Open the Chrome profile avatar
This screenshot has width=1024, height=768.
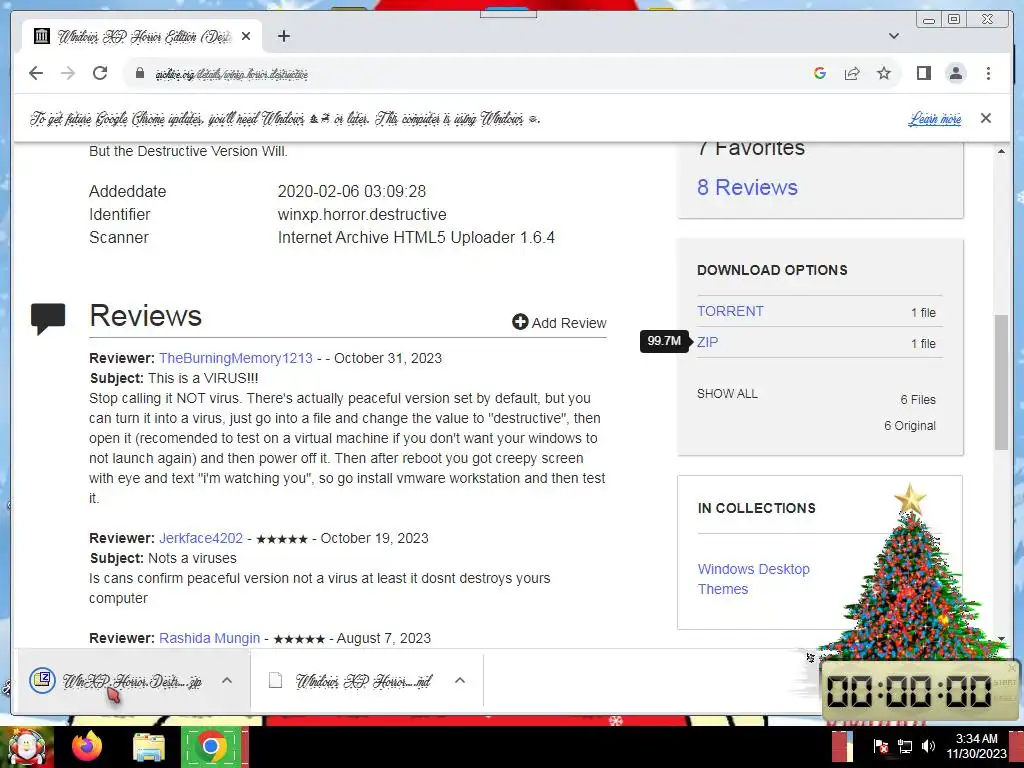click(x=956, y=73)
